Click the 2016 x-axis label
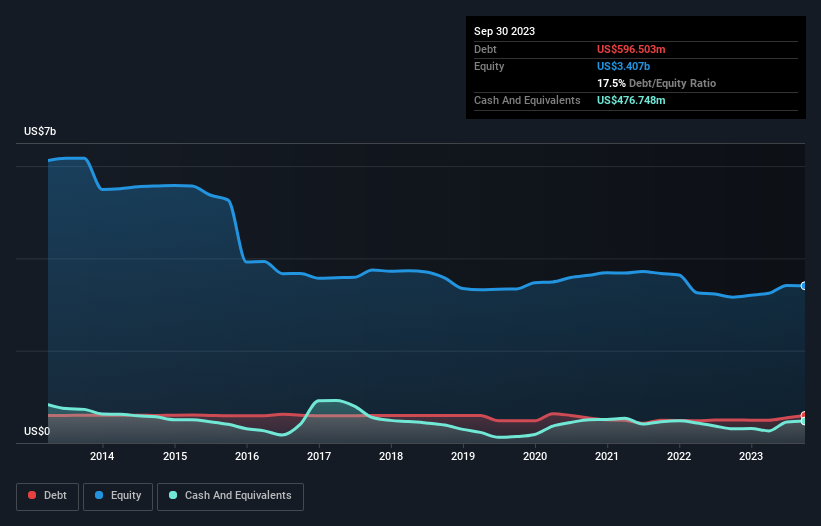This screenshot has height=526, width=821. [247, 456]
